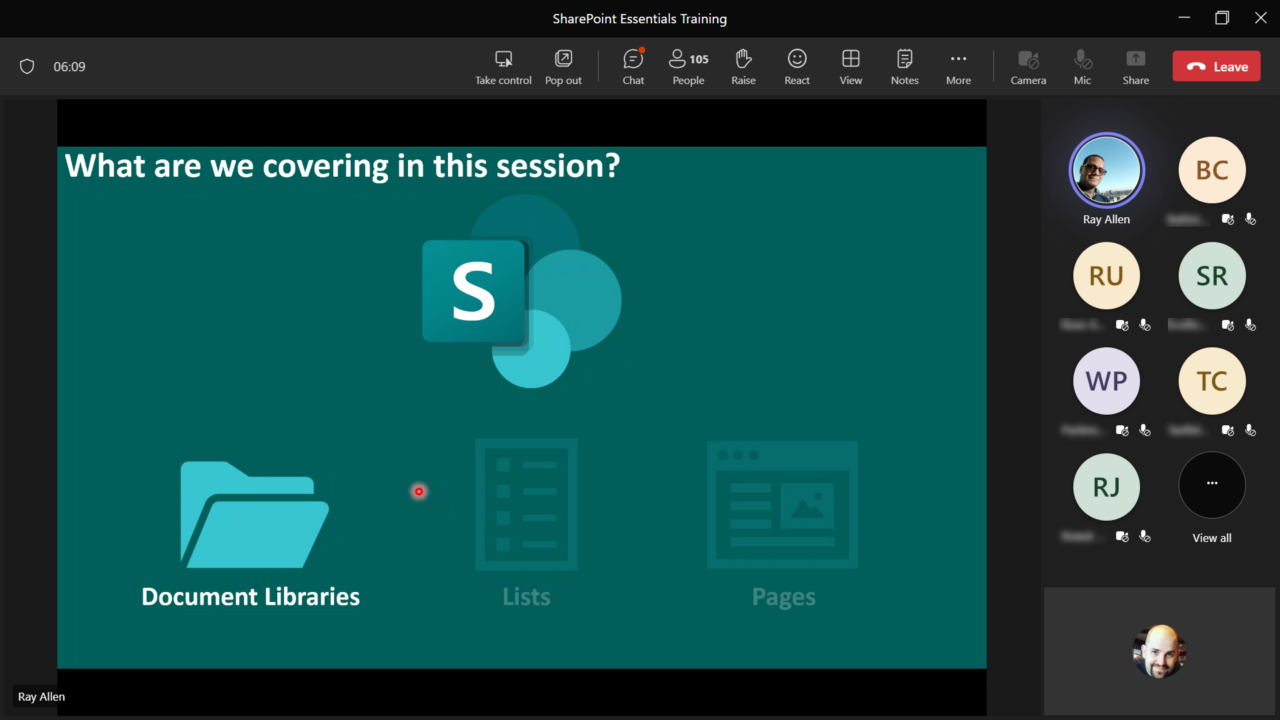Click View all to see every participant

(x=1211, y=537)
